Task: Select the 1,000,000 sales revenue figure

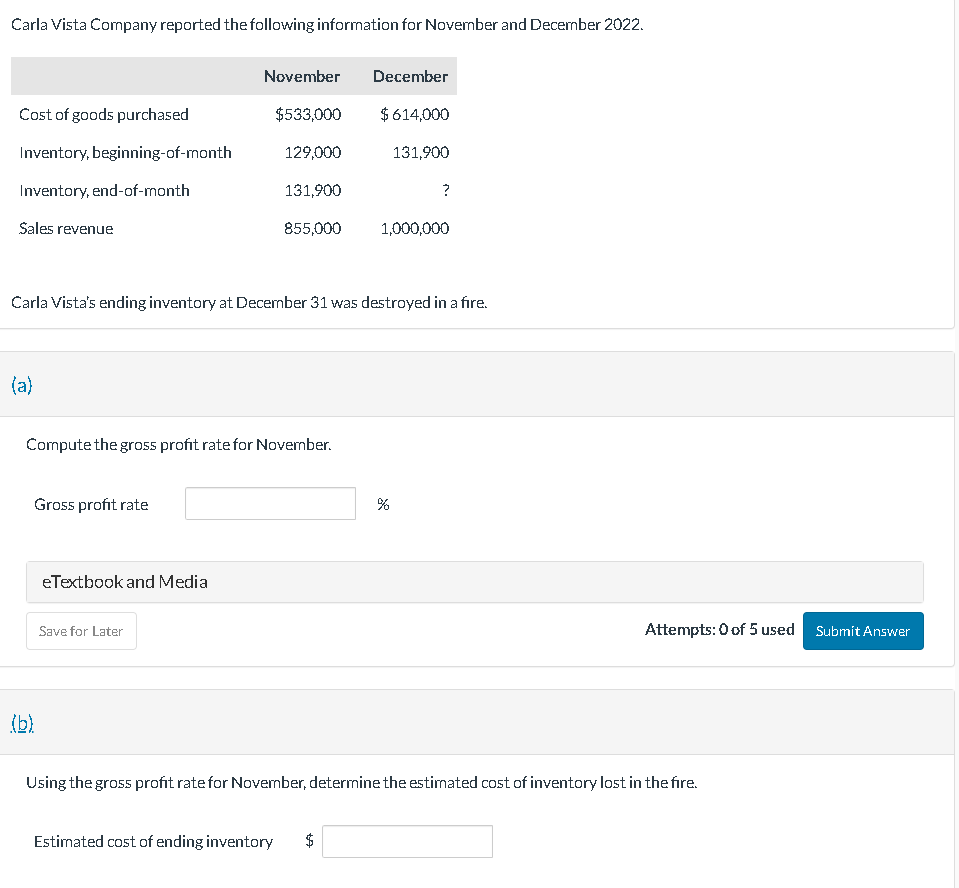Action: 414,228
